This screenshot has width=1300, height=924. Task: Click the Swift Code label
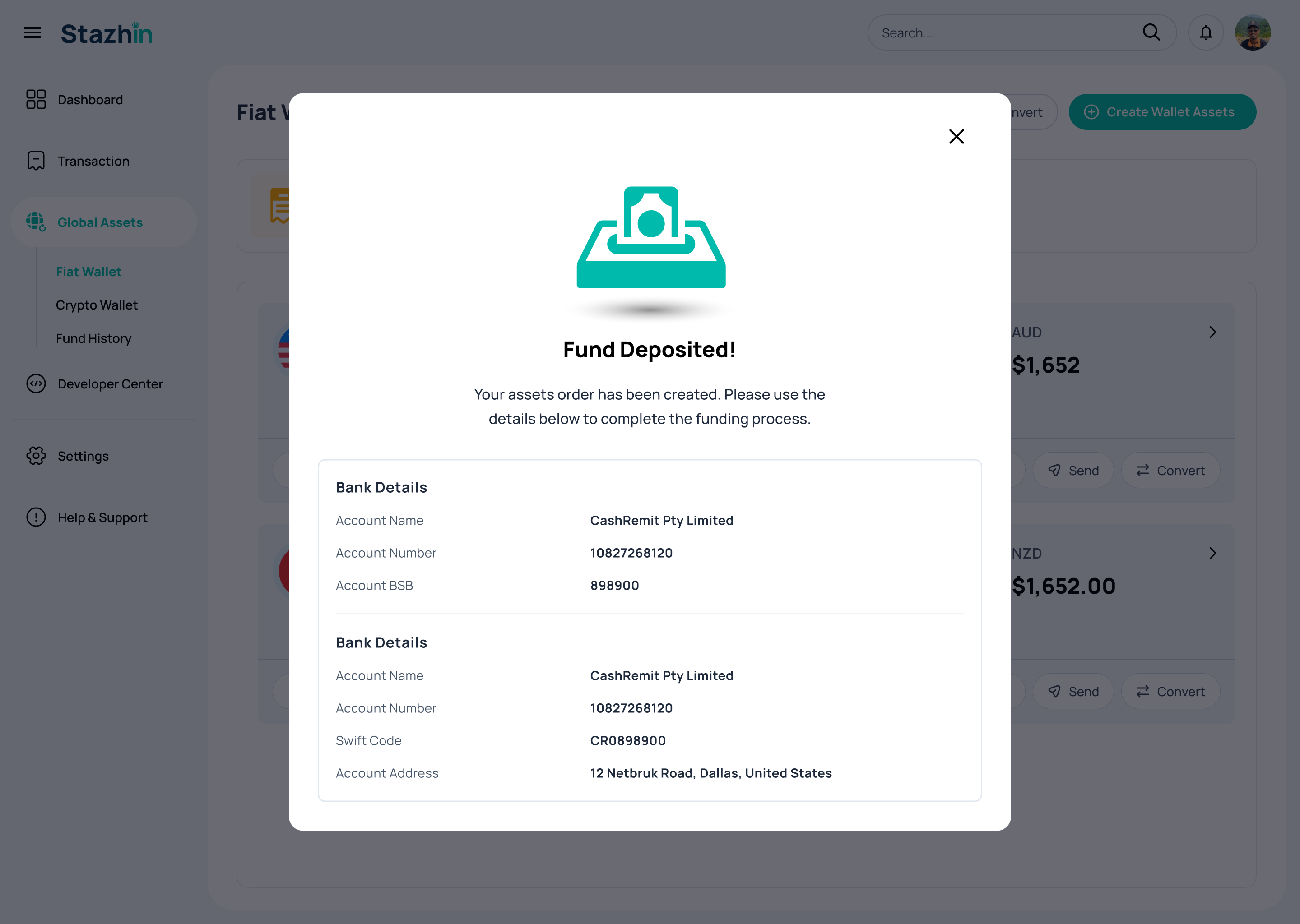tap(369, 741)
